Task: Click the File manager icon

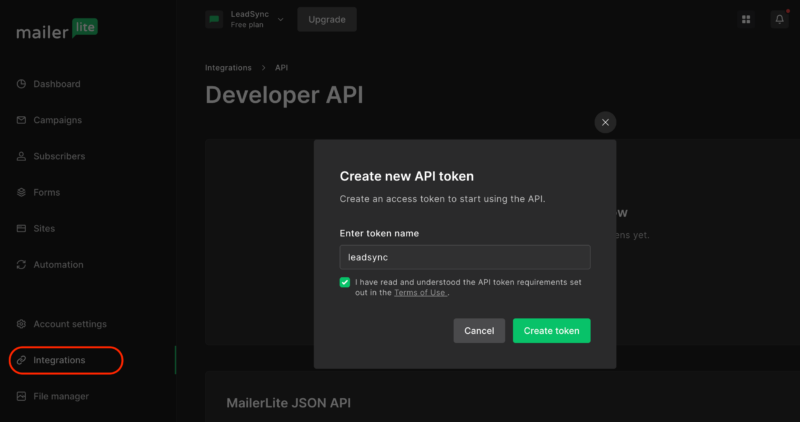Action: [x=22, y=396]
